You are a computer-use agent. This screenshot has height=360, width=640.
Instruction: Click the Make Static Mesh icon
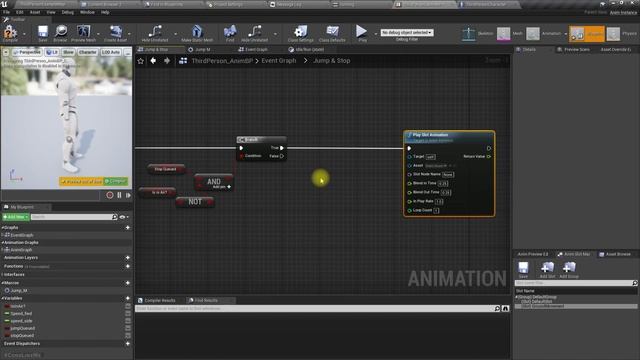coord(197,32)
